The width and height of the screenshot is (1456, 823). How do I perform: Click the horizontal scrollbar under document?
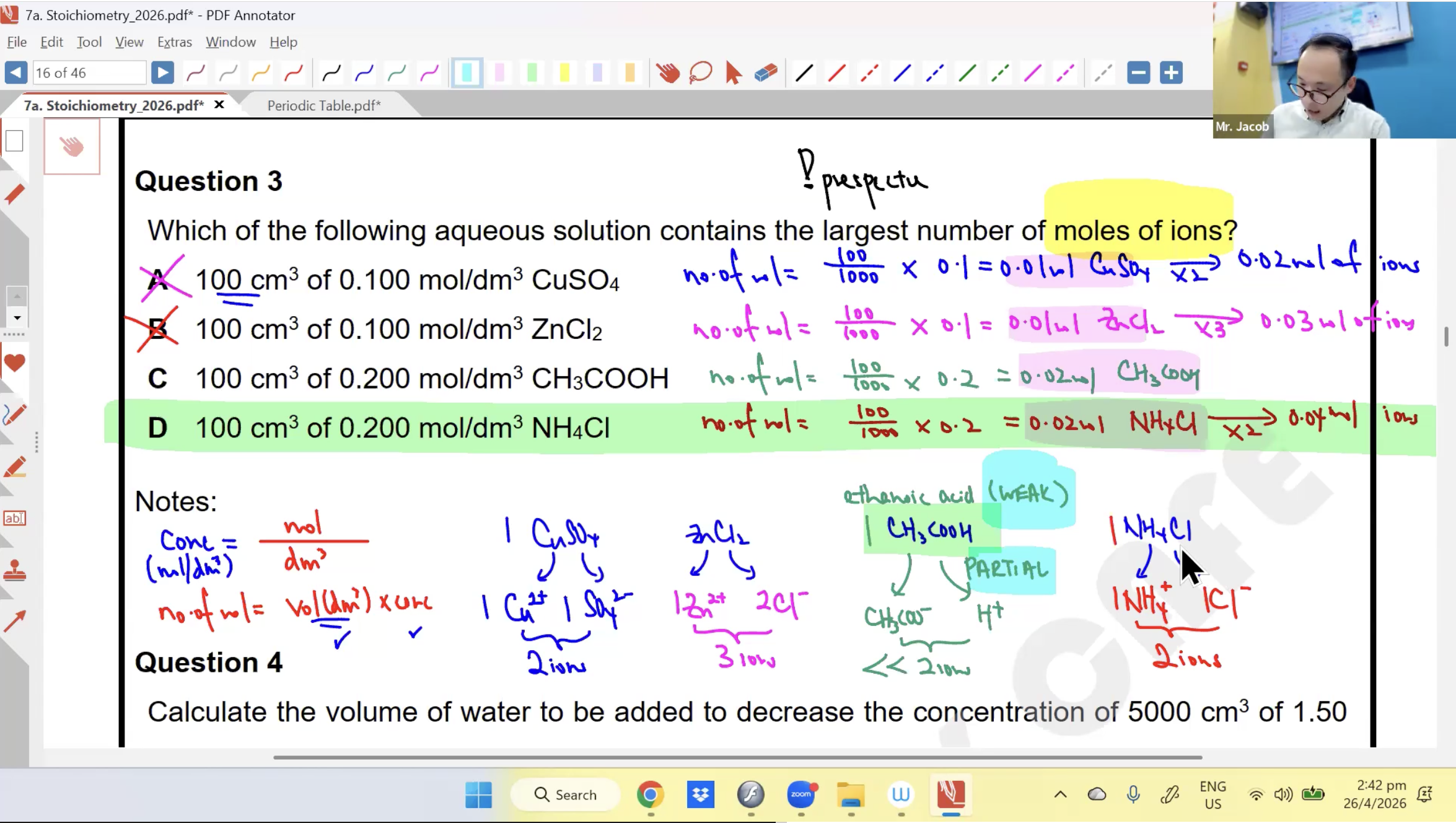click(x=737, y=757)
